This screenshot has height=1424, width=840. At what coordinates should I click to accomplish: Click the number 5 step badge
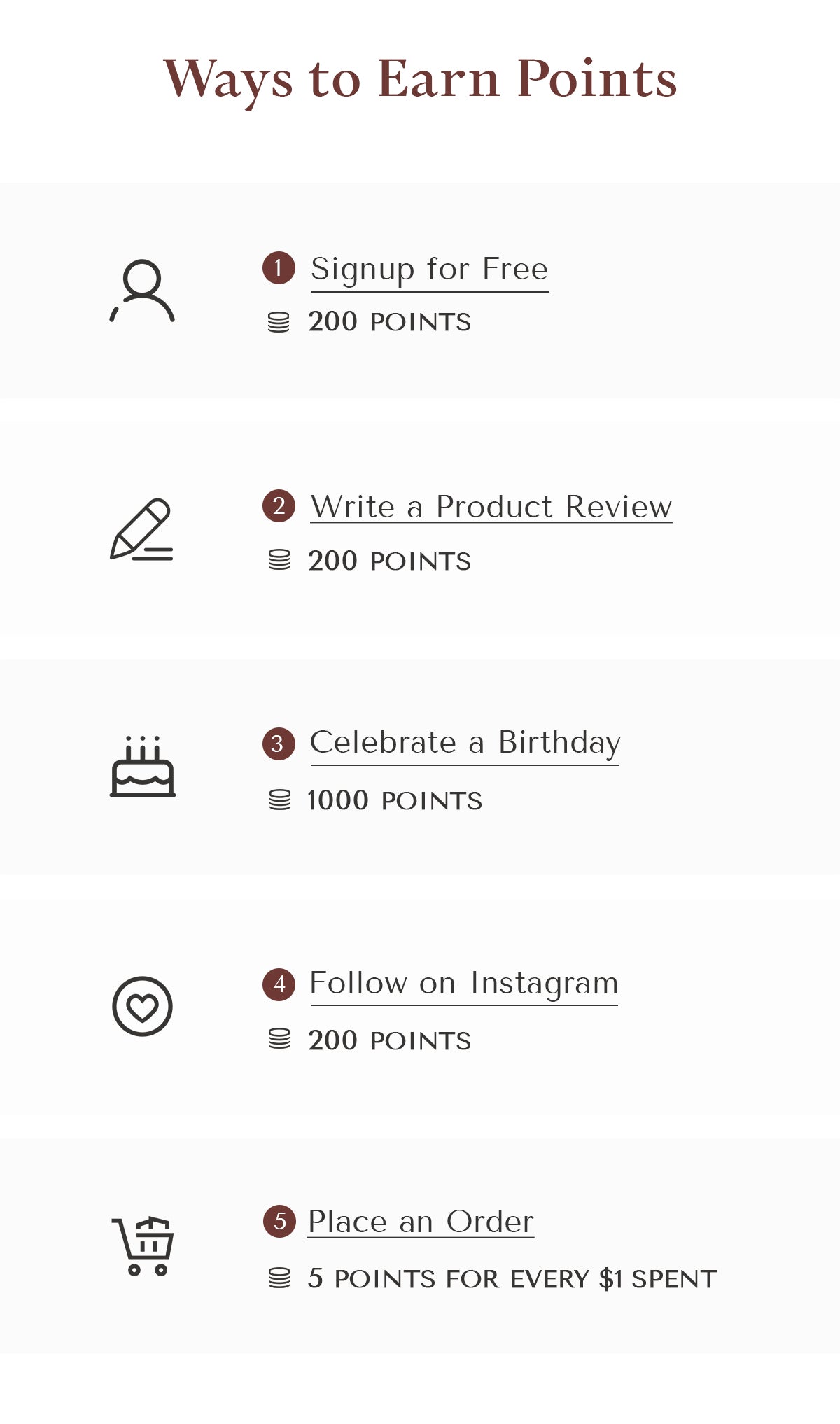coord(279,1221)
